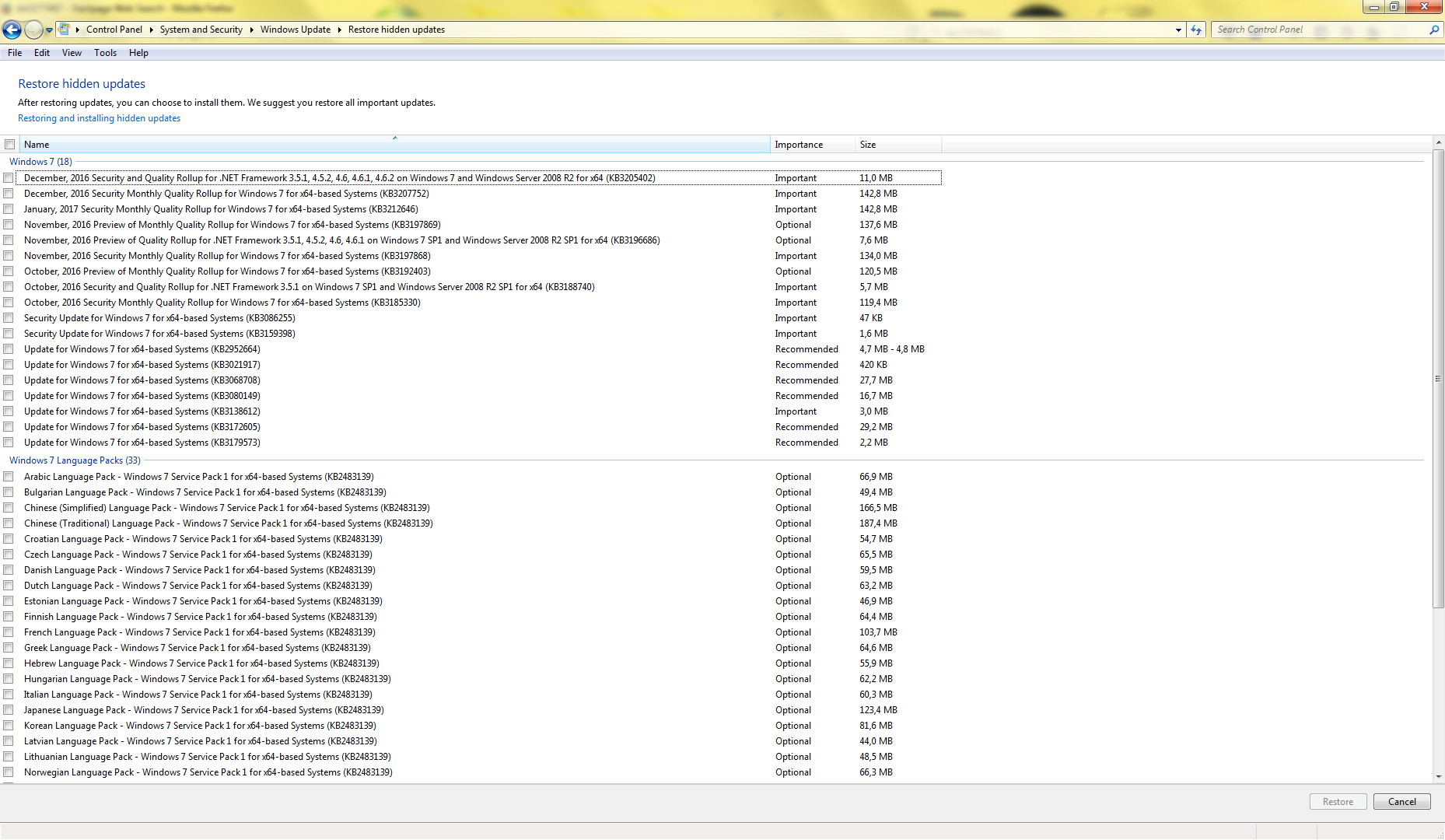This screenshot has width=1445, height=840.
Task: Navigate to Control Panel breadcrumb
Action: 114,30
